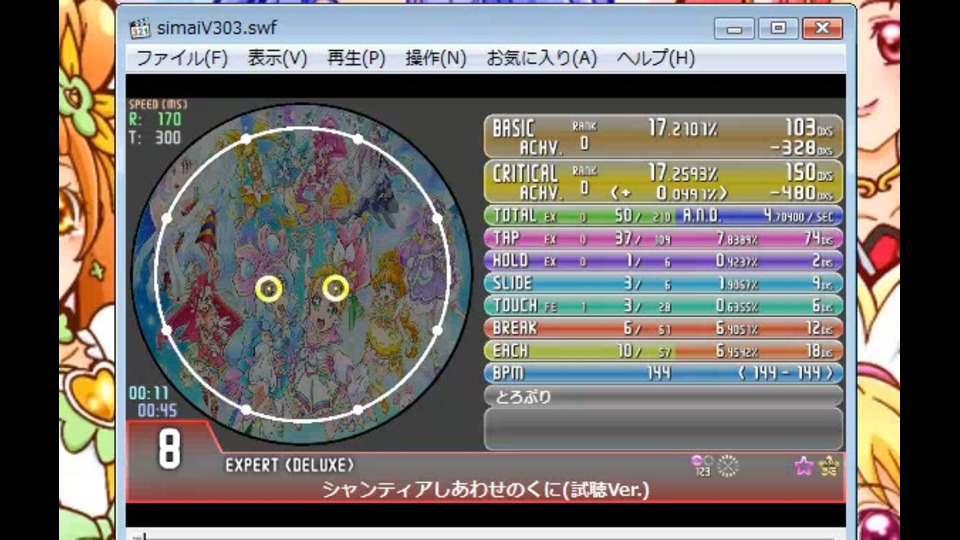Open the お気に入り(A) menu

[x=541, y=58]
